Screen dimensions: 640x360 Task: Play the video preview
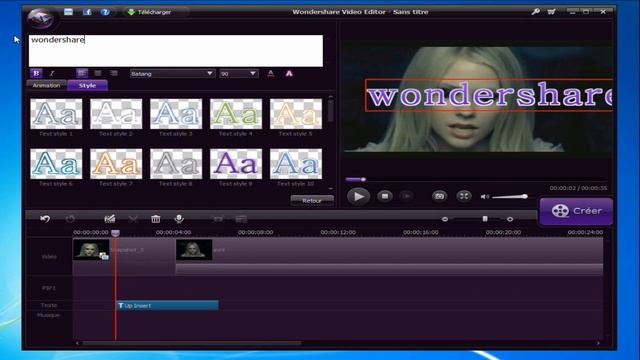click(358, 196)
